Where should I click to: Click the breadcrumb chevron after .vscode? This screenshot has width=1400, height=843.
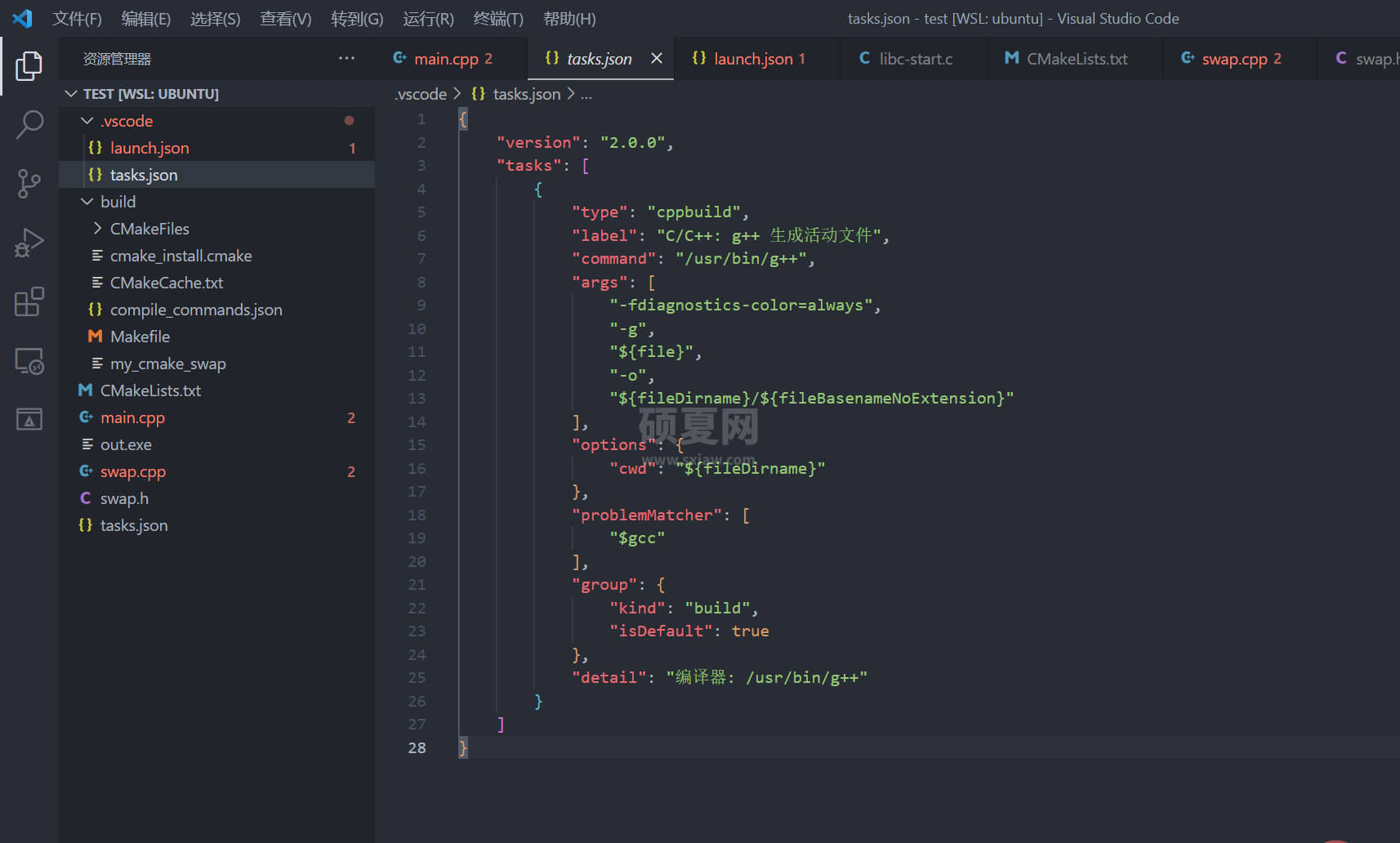coord(457,94)
